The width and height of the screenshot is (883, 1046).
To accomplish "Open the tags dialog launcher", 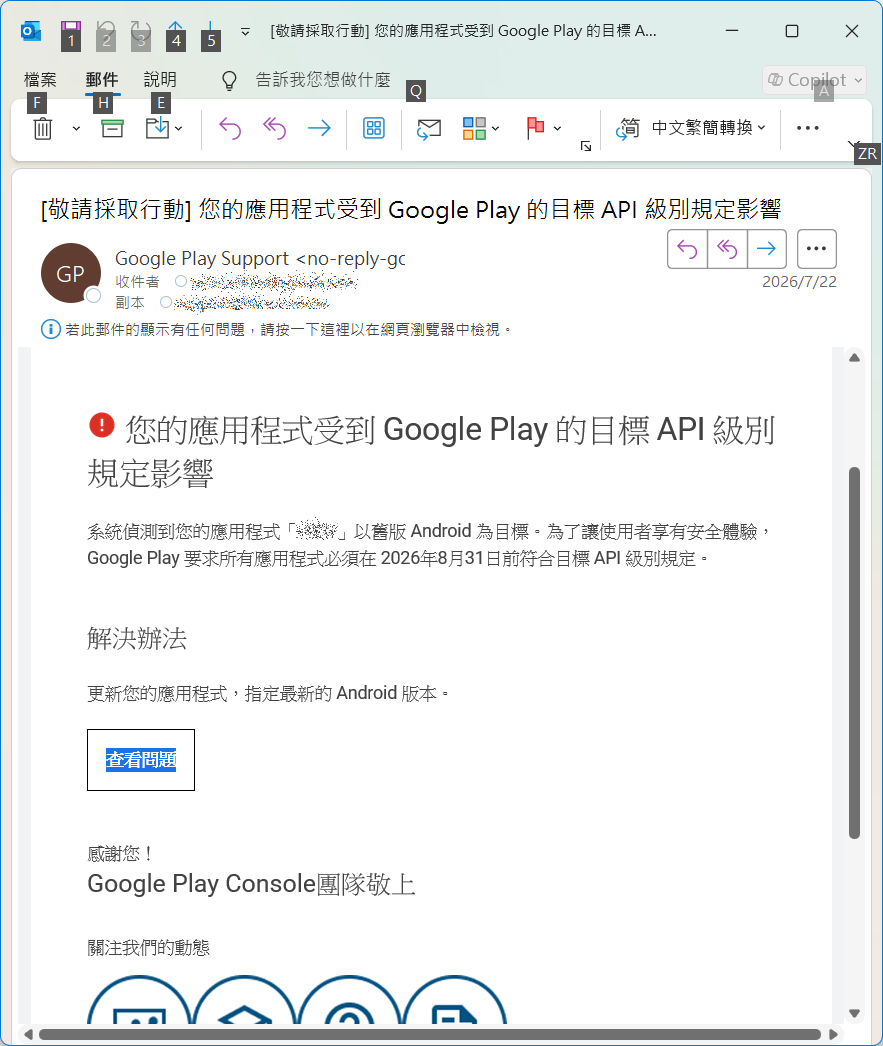I will tap(586, 146).
